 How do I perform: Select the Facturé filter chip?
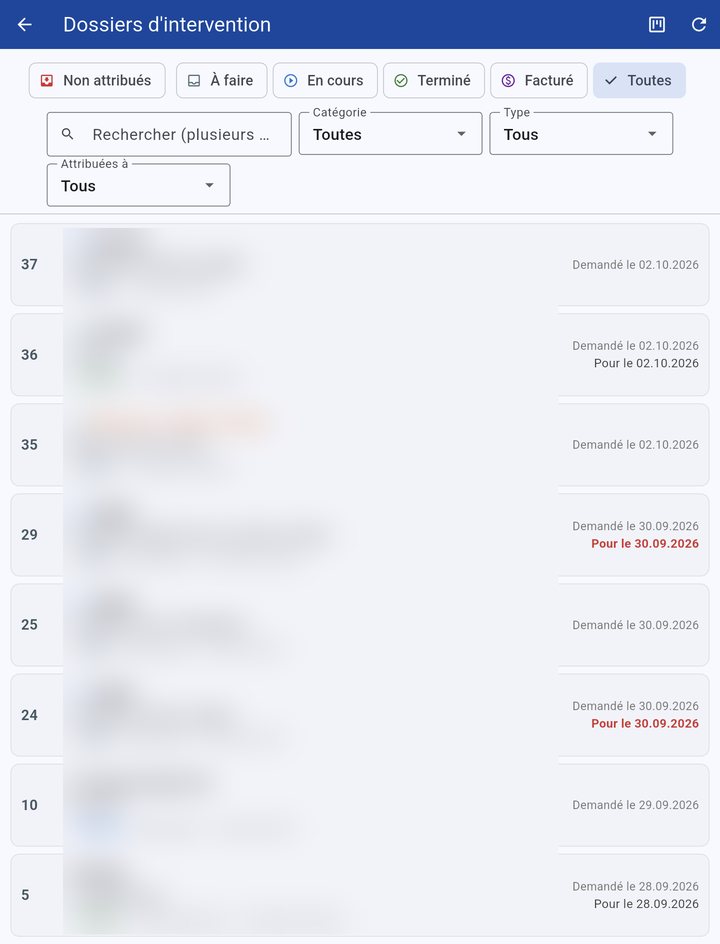point(539,80)
